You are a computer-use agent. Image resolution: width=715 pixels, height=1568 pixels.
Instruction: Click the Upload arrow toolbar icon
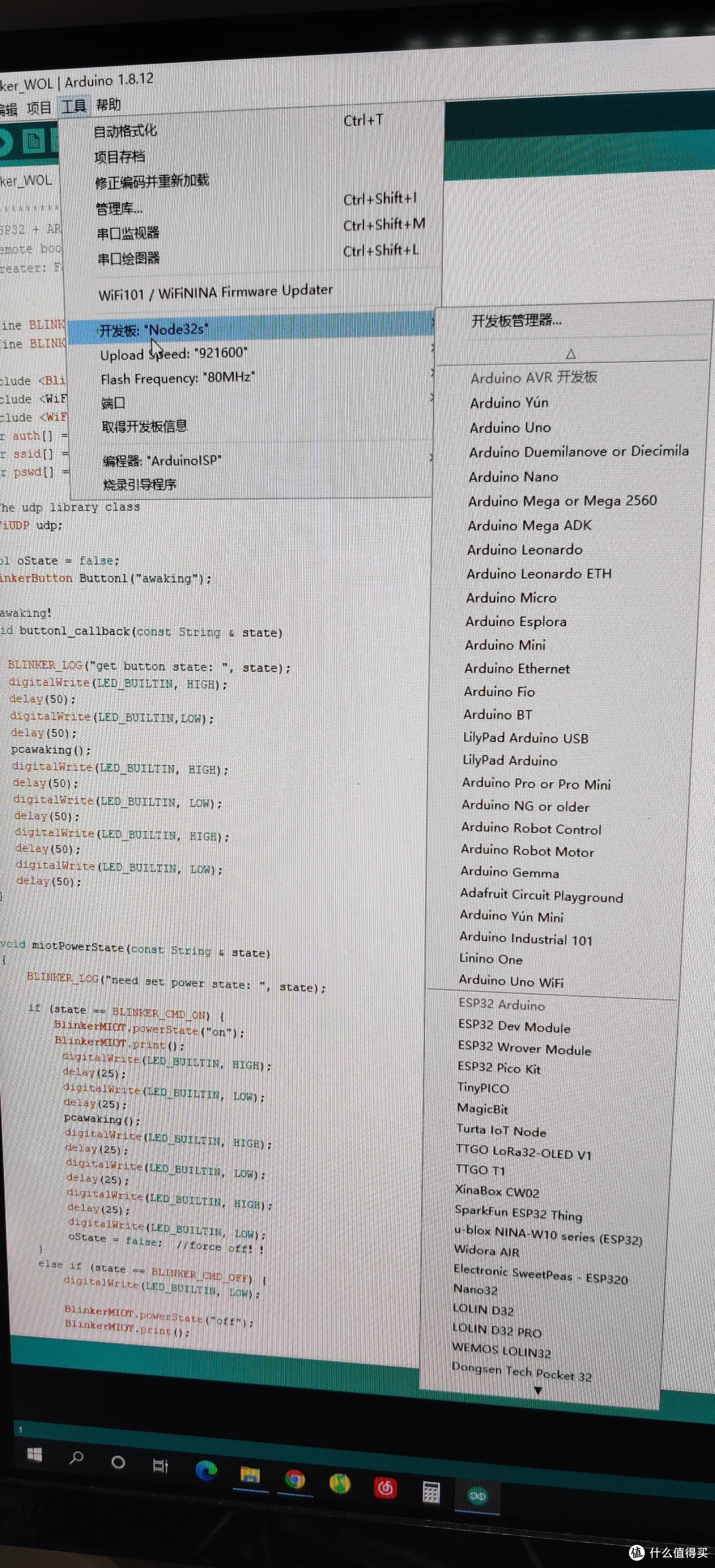pos(4,142)
